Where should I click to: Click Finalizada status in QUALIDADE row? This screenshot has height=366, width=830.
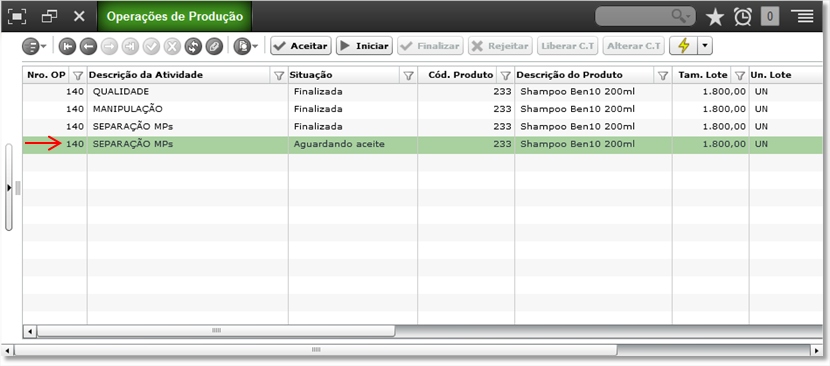(318, 92)
